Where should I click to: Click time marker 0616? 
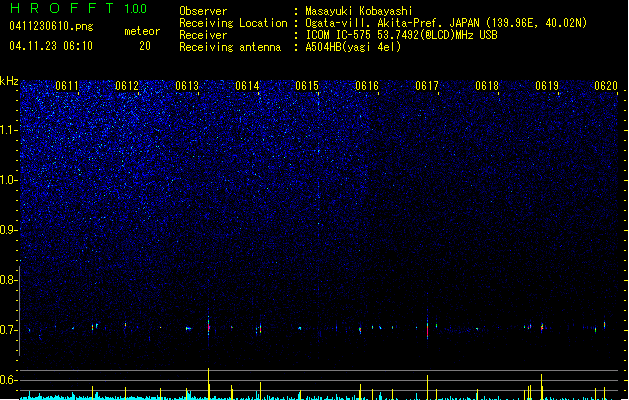tap(367, 86)
